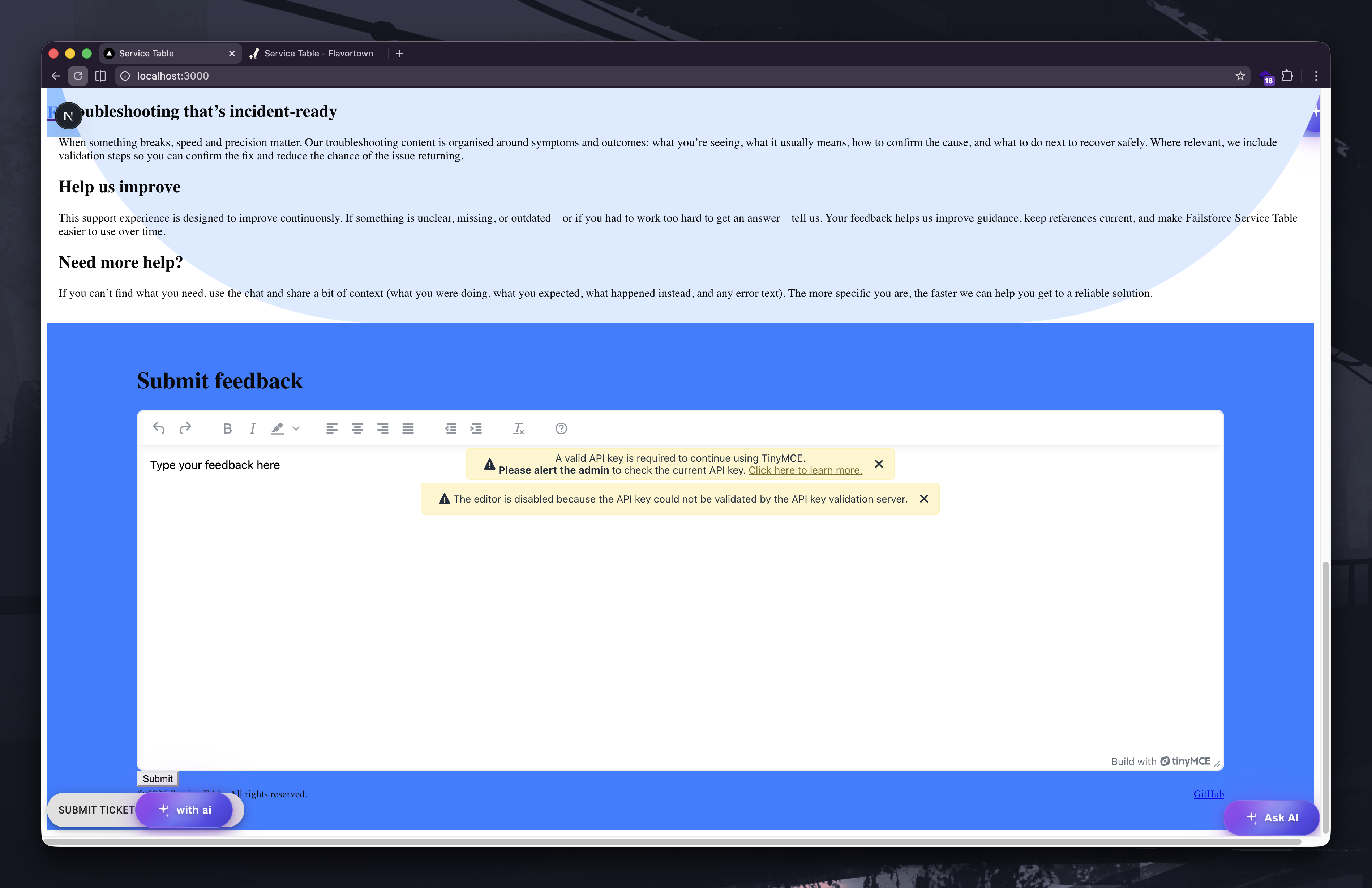Toggle bold formatting in TinyMCE toolbar
The image size is (1372, 888).
(227, 428)
